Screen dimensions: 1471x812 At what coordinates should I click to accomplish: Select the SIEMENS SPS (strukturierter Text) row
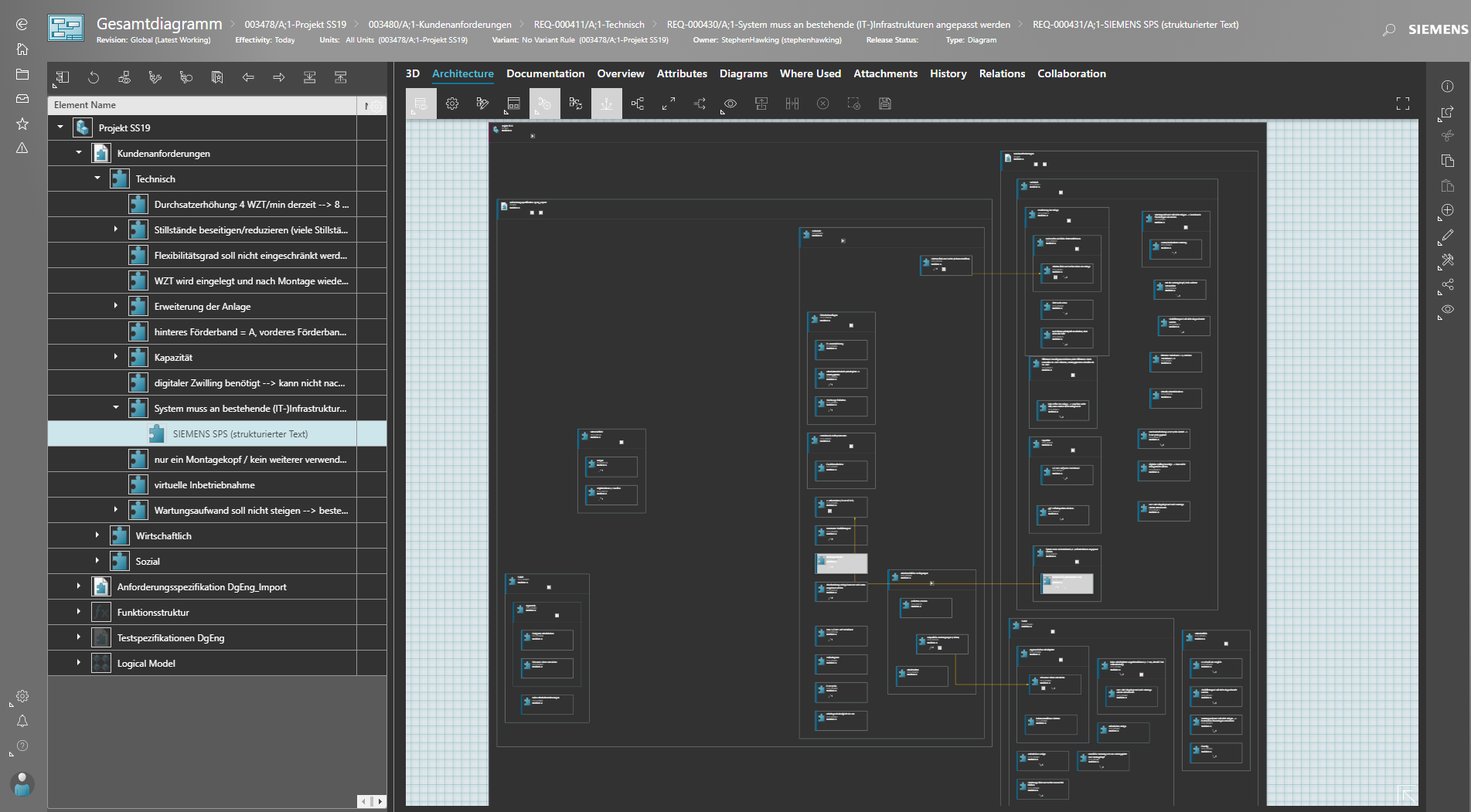point(217,433)
